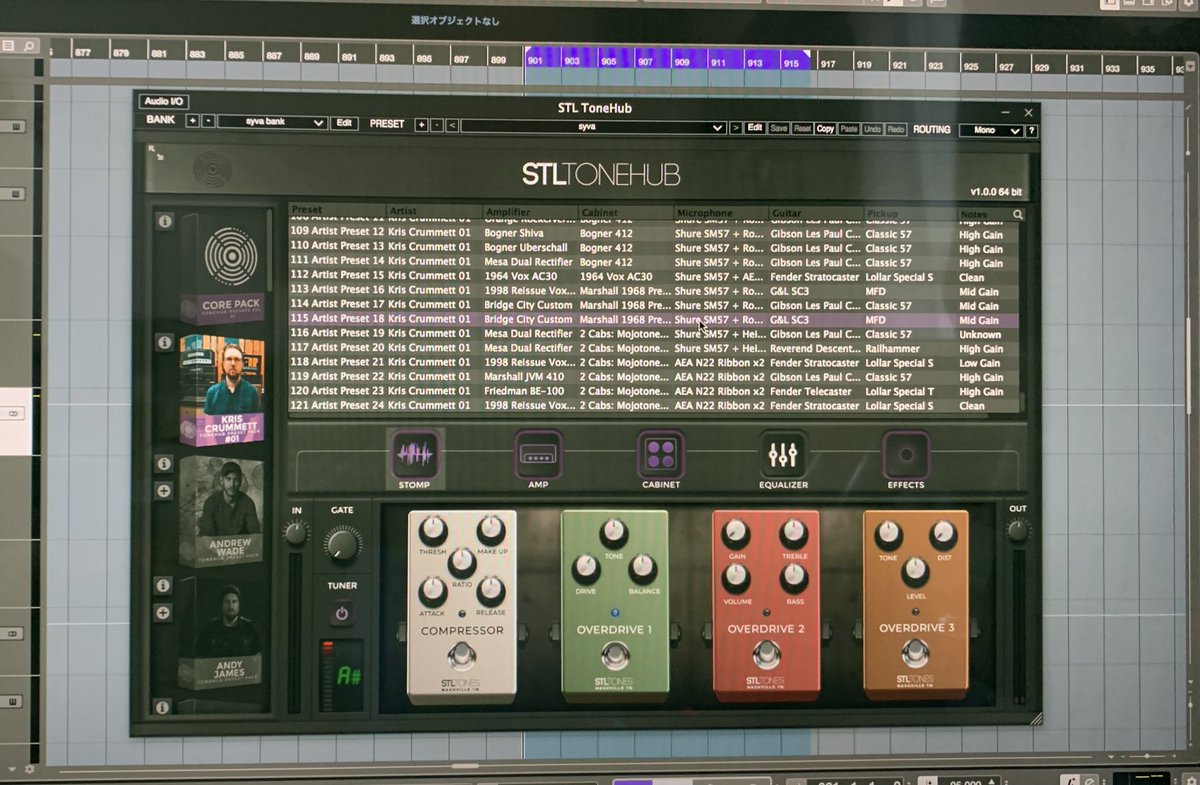
Task: Click the Microphone column header
Action: point(721,213)
